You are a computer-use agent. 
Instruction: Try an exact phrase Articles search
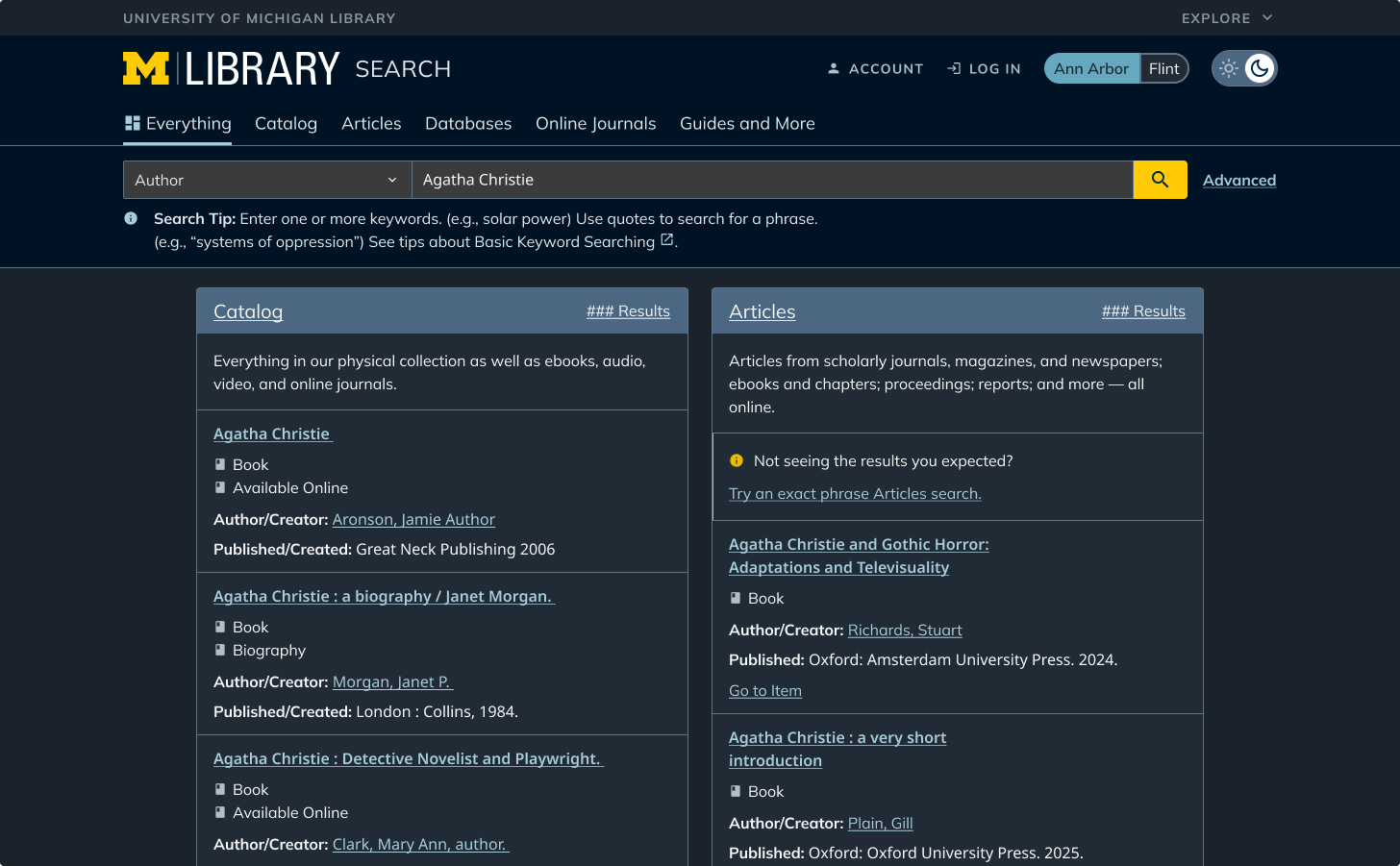click(x=855, y=493)
